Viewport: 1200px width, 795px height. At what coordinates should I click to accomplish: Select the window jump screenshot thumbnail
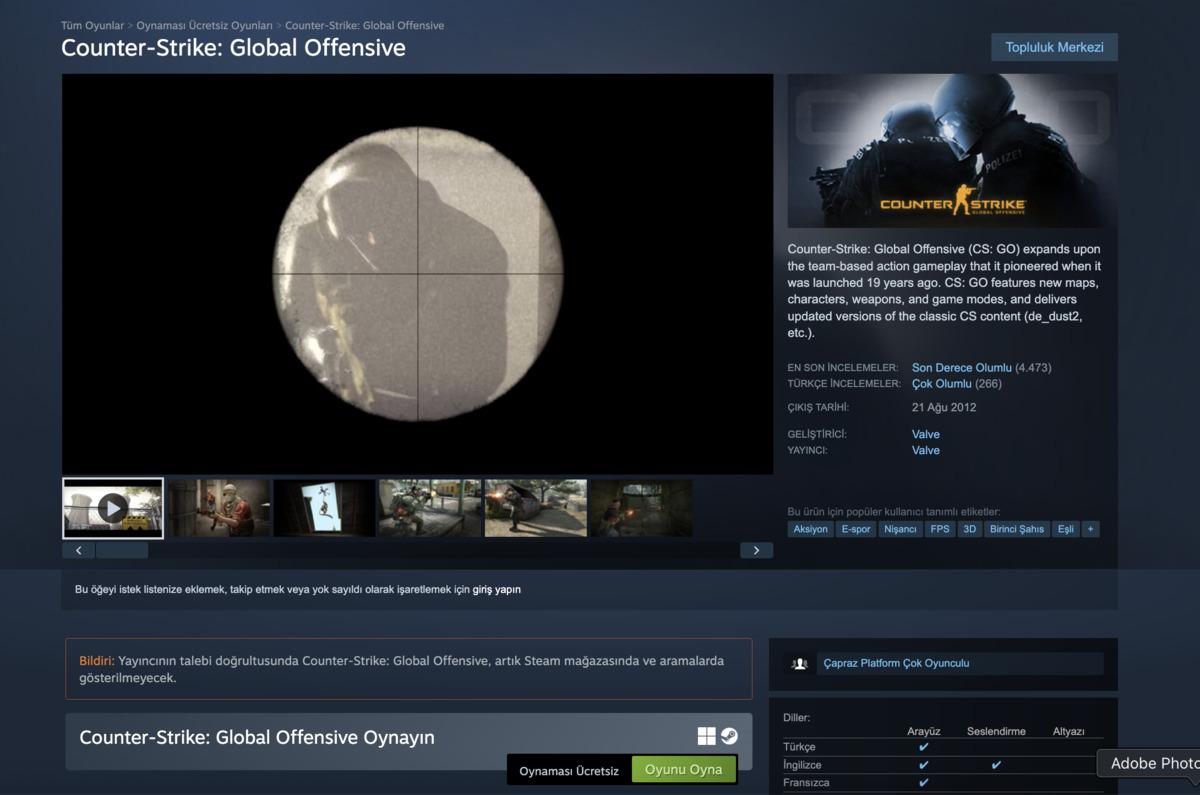[324, 508]
